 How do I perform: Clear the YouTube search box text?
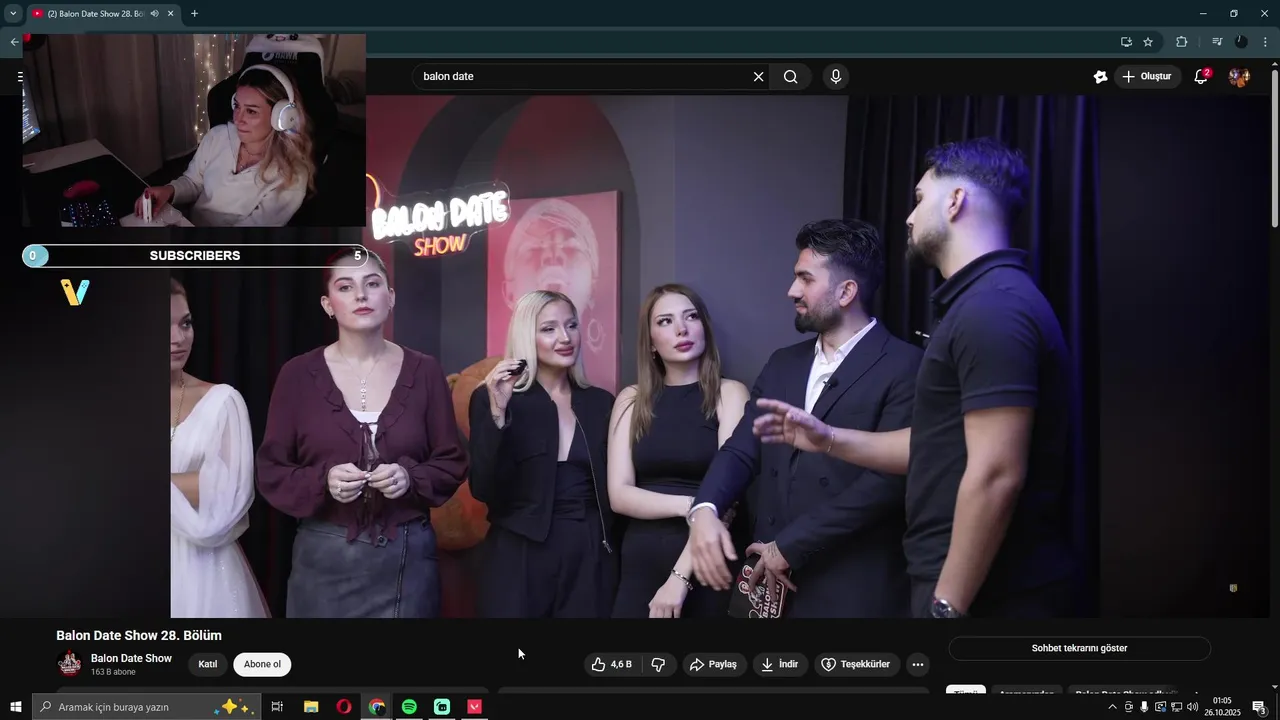point(758,77)
